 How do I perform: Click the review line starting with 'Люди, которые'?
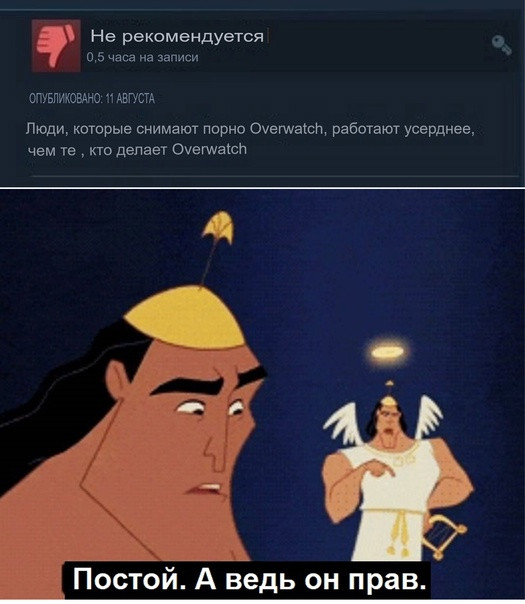[250, 129]
